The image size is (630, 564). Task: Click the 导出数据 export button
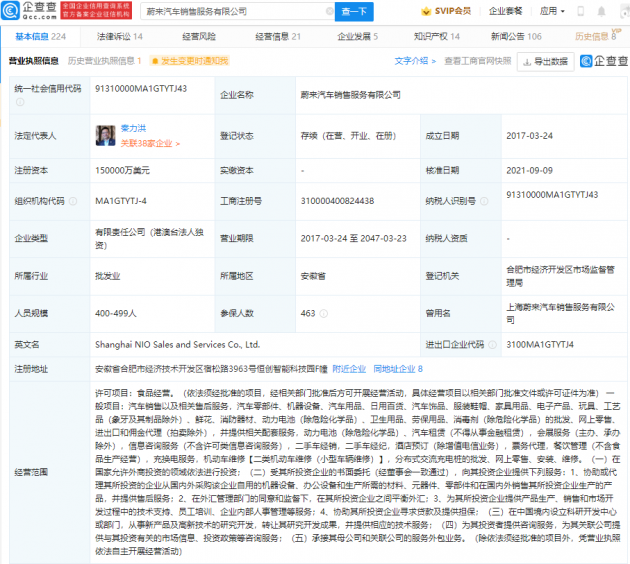point(545,61)
